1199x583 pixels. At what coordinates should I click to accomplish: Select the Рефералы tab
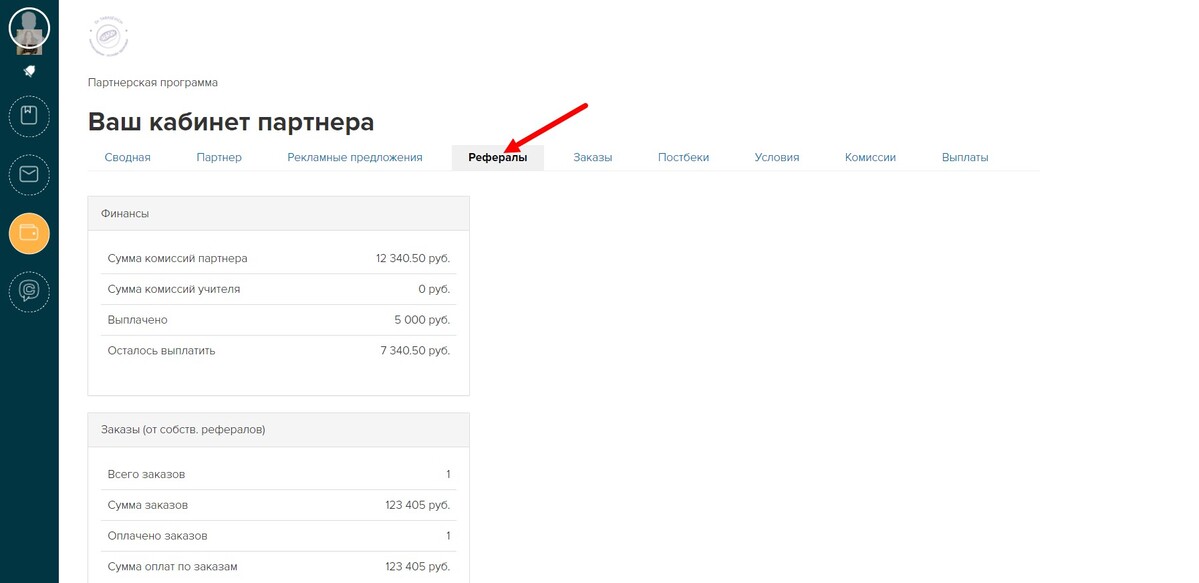click(498, 158)
